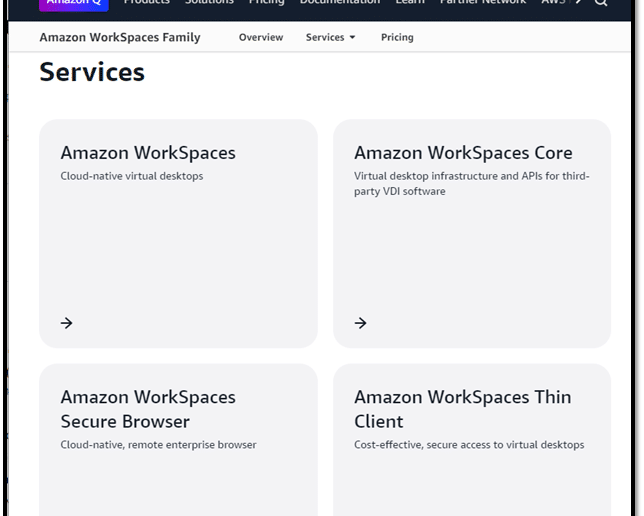
Task: Click the nav chevron to show more items
Action: click(x=579, y=2)
